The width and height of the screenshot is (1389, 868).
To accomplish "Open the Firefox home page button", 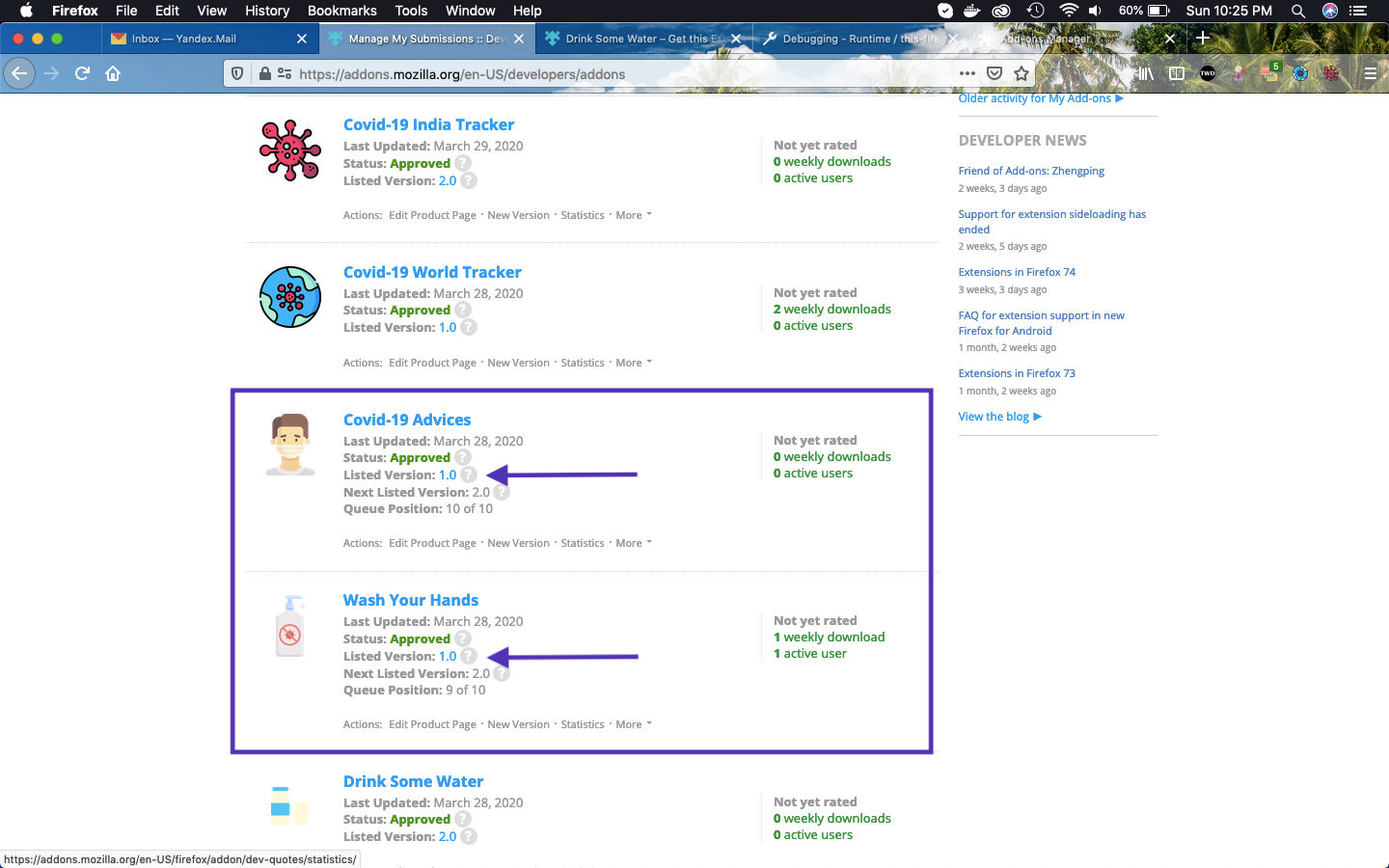I will [x=113, y=73].
